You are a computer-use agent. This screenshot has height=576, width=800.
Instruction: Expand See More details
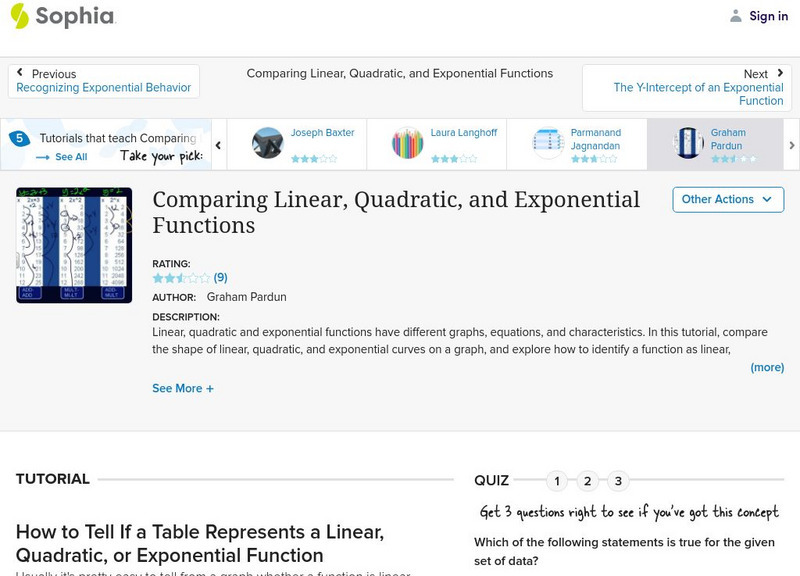183,388
